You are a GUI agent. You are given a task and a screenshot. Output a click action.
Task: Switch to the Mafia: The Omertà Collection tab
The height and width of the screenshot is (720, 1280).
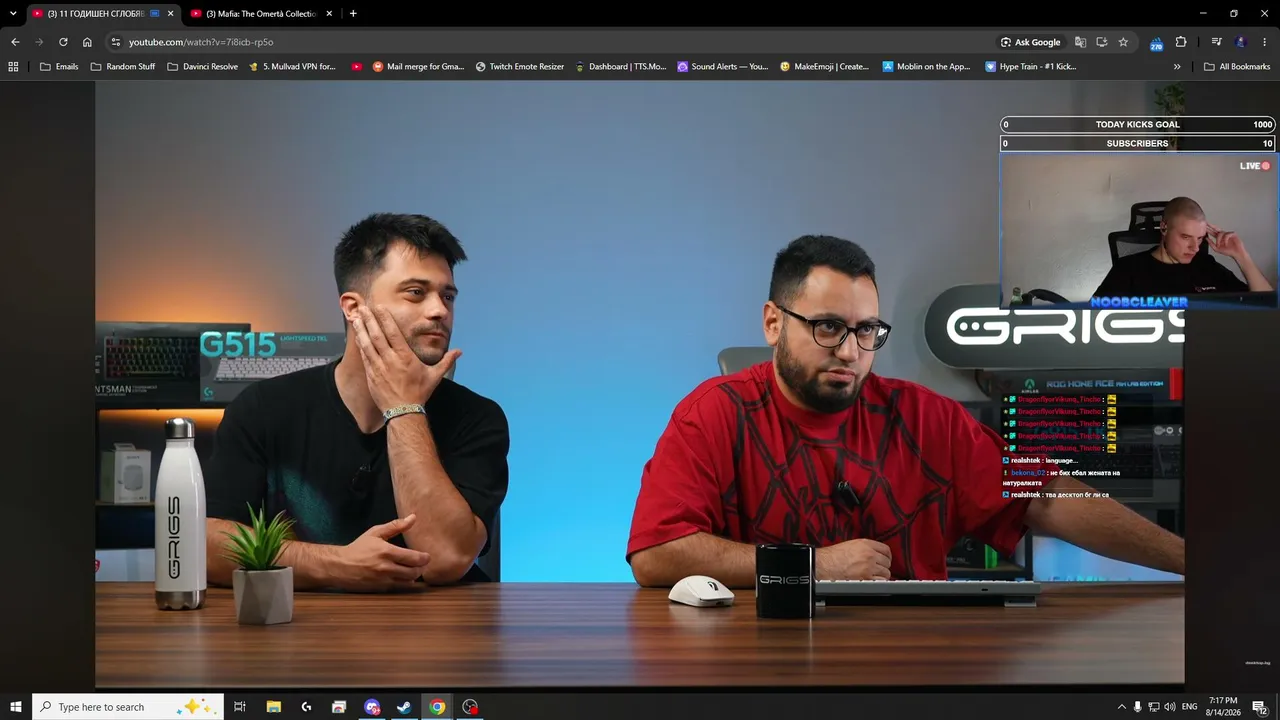click(x=261, y=14)
